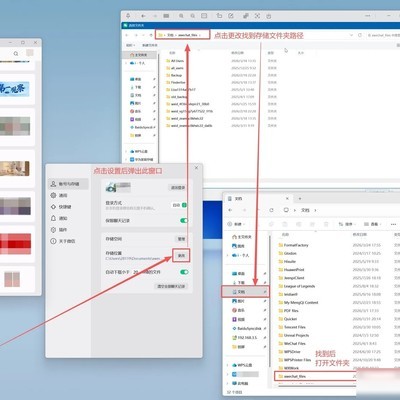400x400 pixels.
Task: Click the 退出登录 logout button
Action: click(x=178, y=188)
